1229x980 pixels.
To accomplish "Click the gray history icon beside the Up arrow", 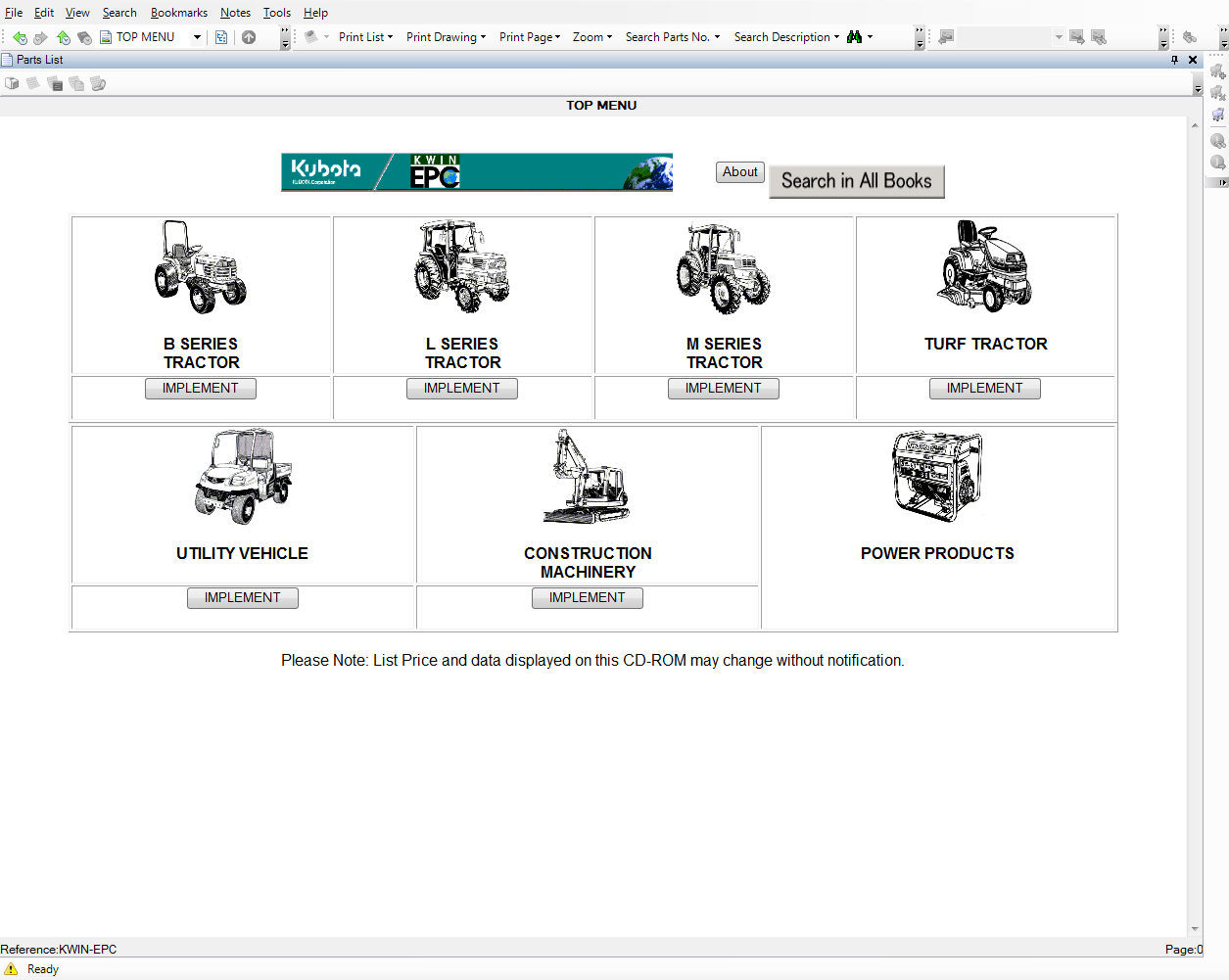I will pos(85,37).
